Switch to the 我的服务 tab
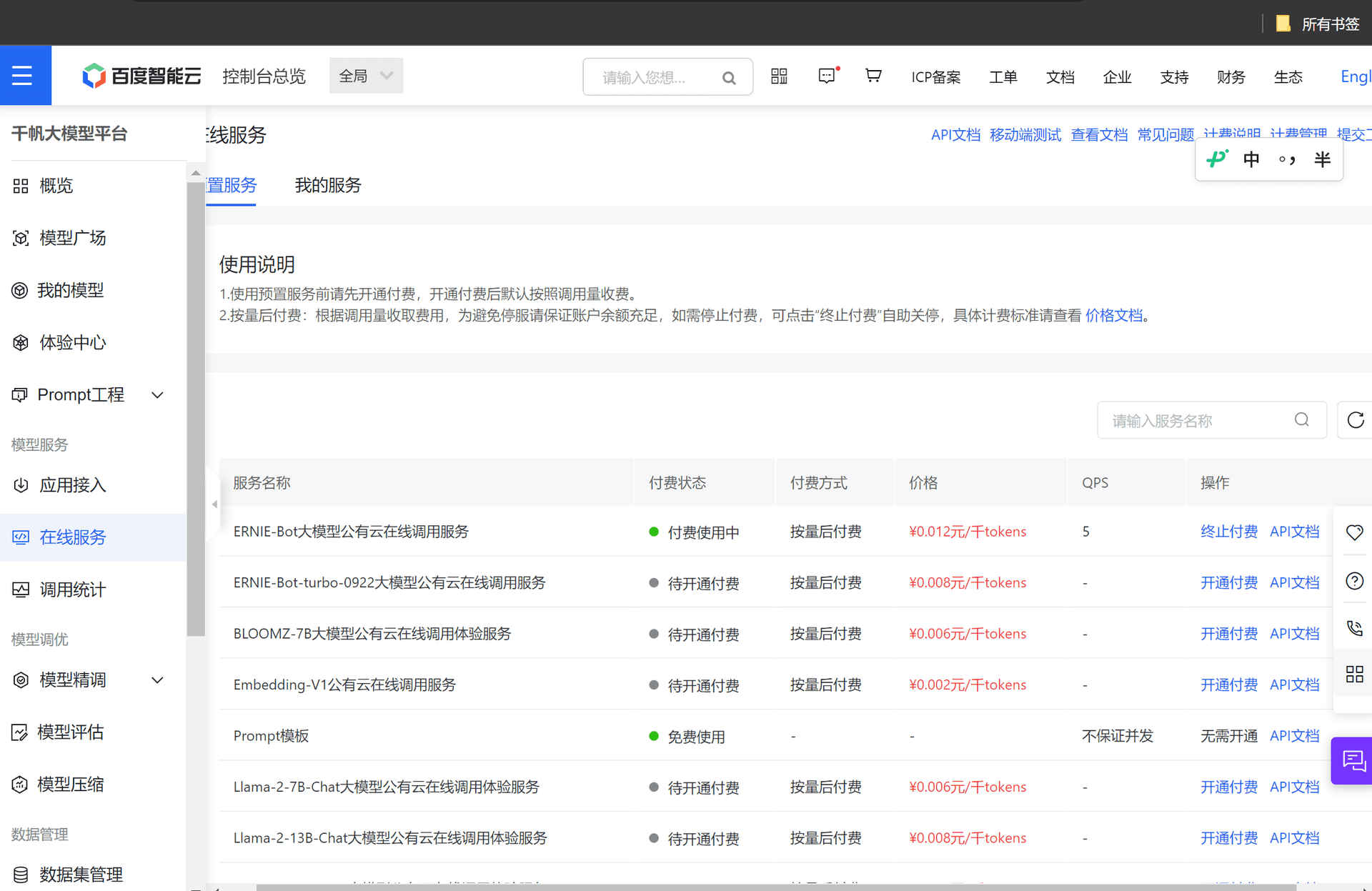This screenshot has width=1372, height=891. [x=328, y=186]
